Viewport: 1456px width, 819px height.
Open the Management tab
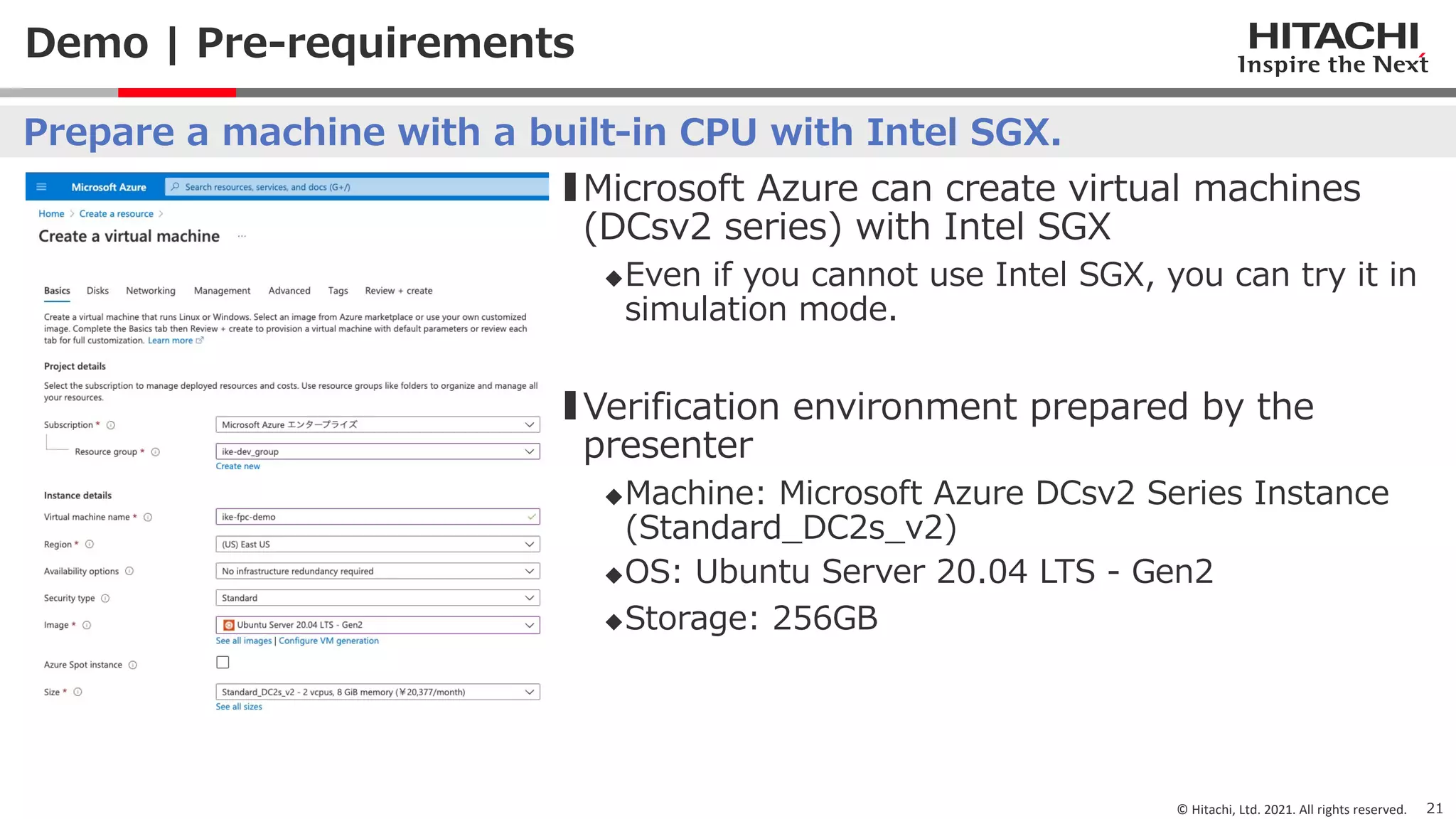tap(222, 291)
